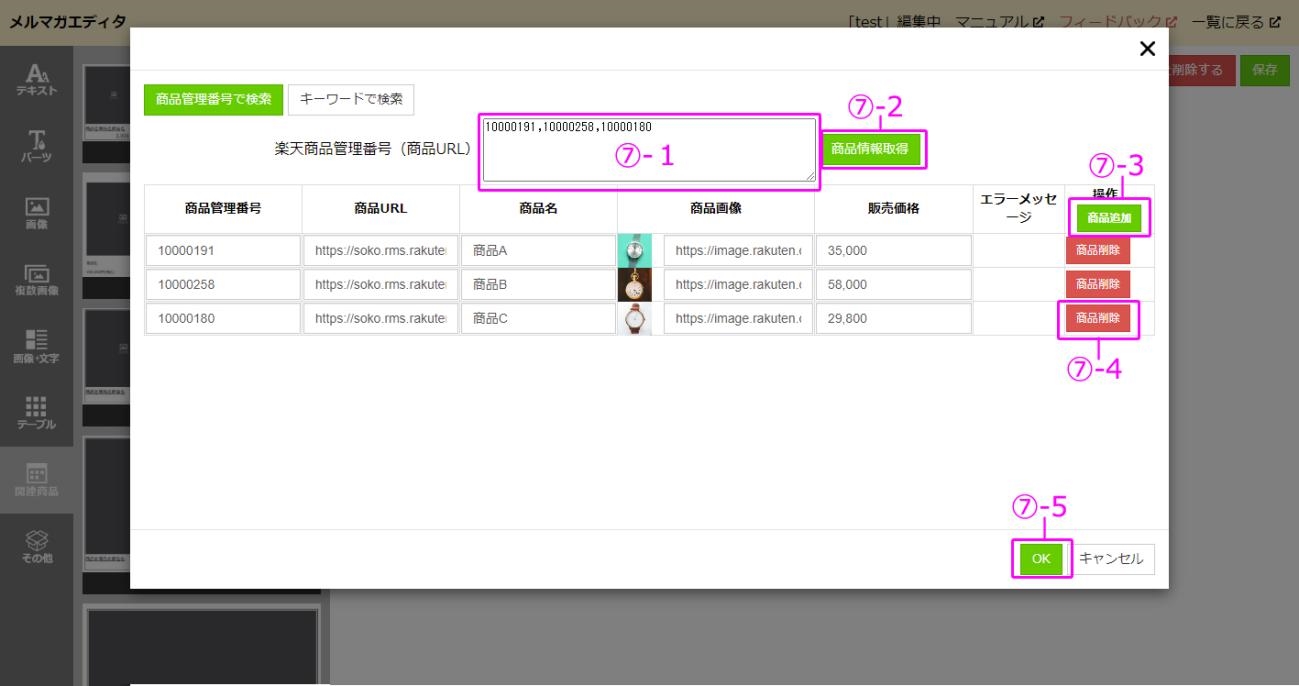
Task: Switch to キーワードで検索 tab
Action: click(351, 99)
